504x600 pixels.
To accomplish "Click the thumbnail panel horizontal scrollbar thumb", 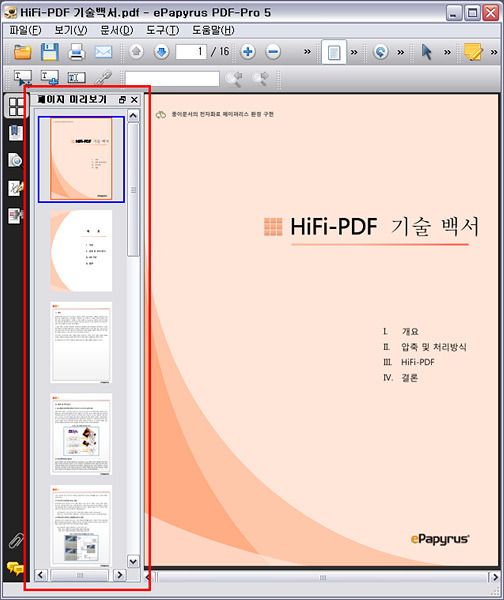I will pyautogui.click(x=80, y=575).
